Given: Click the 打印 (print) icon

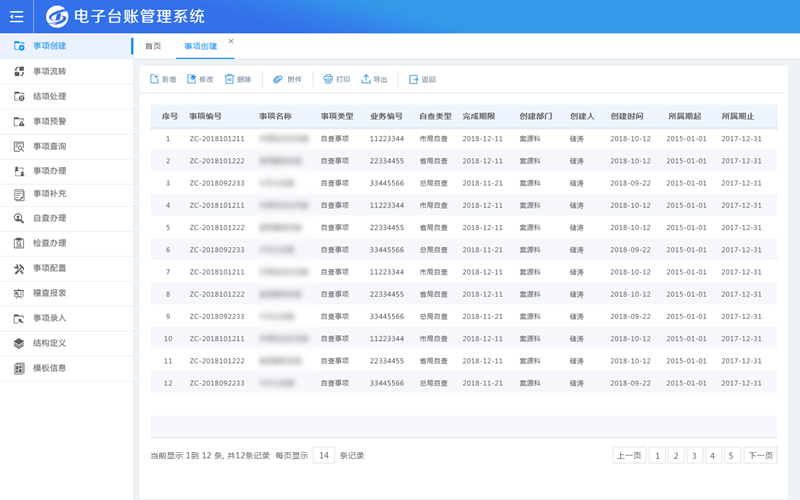Looking at the screenshot, I should [x=328, y=79].
